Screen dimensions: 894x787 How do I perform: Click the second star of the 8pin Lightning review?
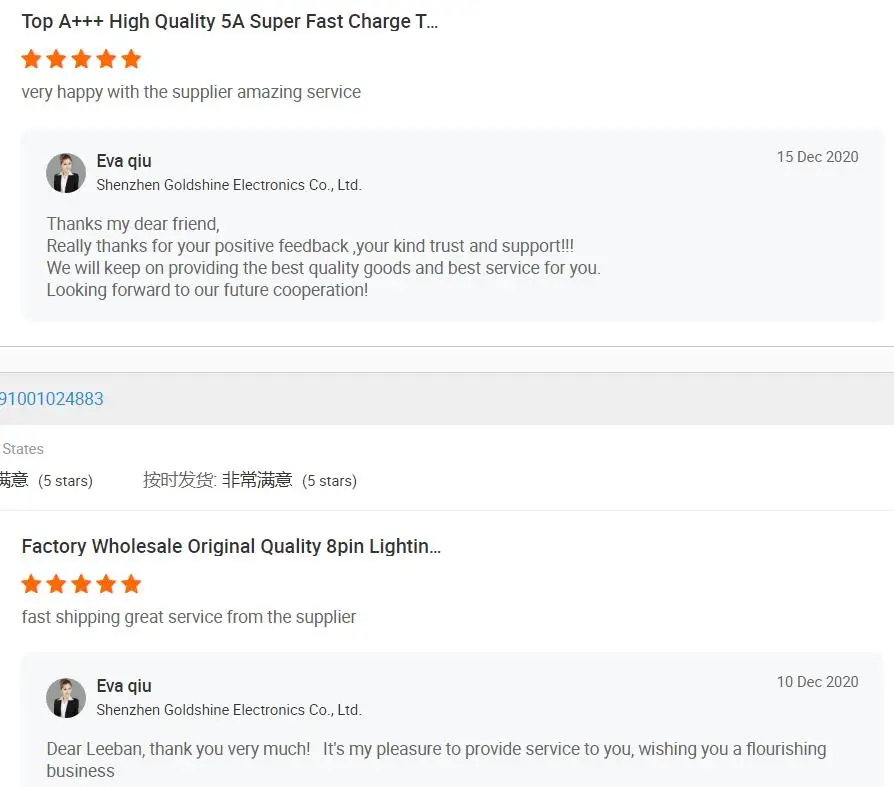(56, 584)
